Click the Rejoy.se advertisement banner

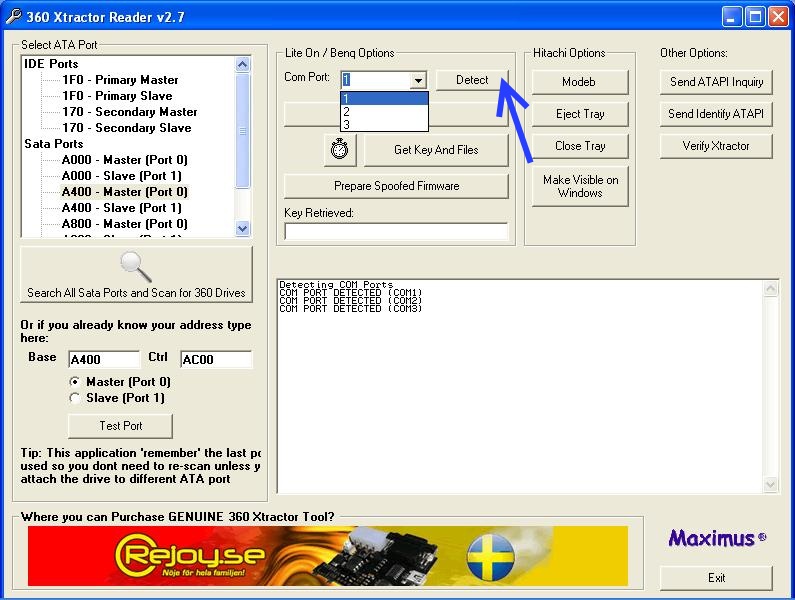[x=328, y=556]
